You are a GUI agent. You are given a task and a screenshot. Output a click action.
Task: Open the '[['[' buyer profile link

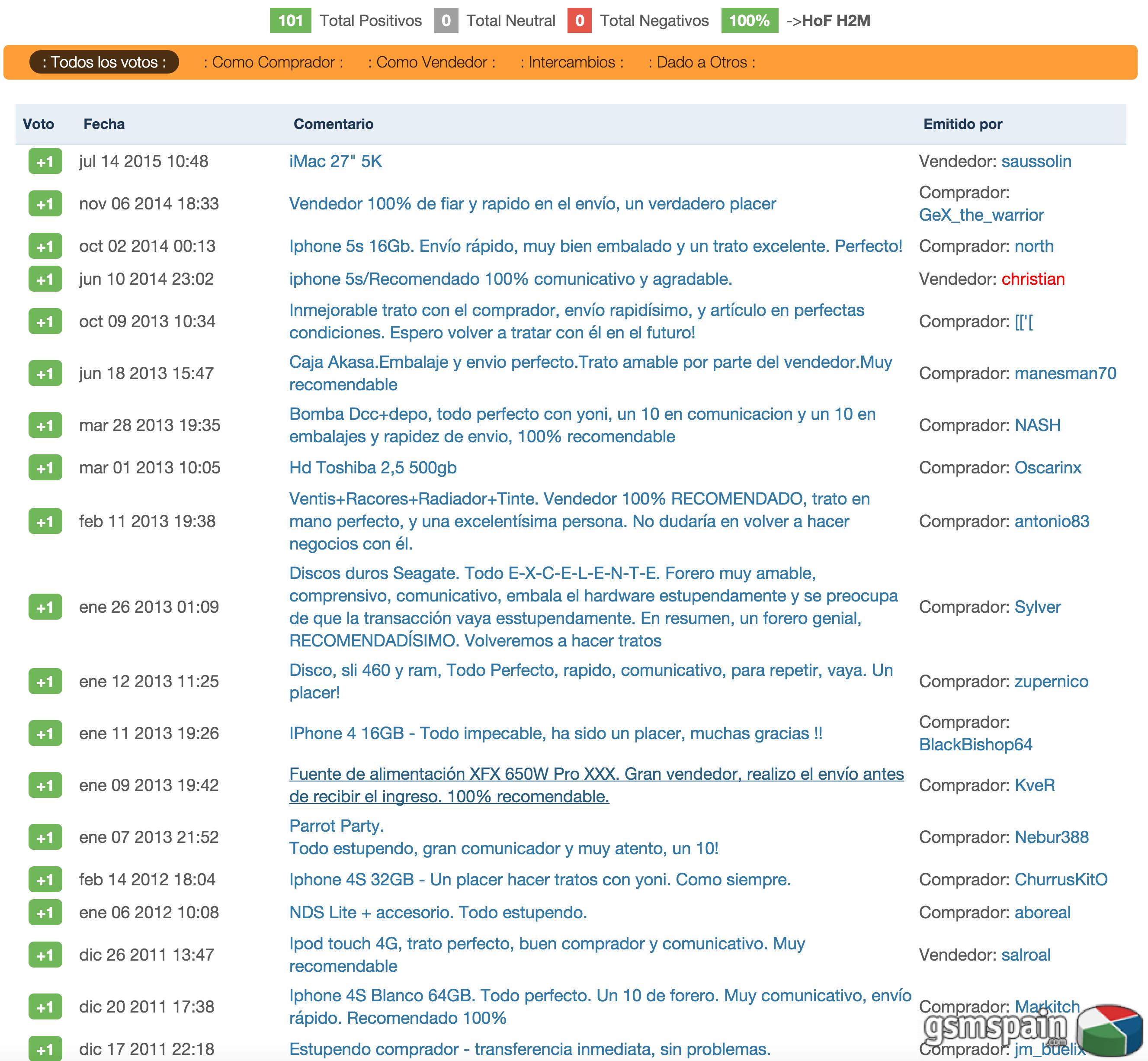1024,322
